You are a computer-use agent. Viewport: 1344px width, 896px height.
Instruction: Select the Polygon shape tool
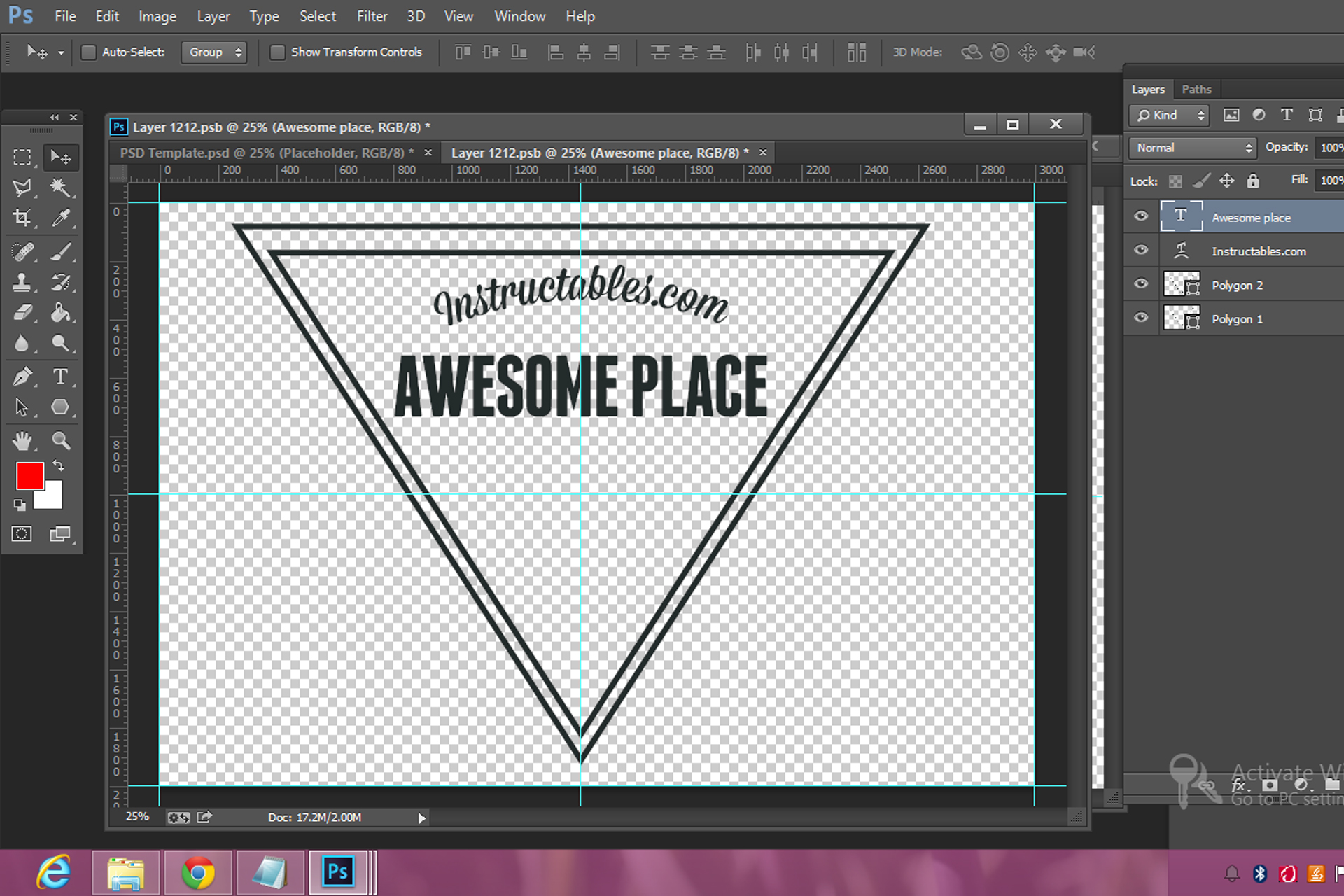[61, 407]
